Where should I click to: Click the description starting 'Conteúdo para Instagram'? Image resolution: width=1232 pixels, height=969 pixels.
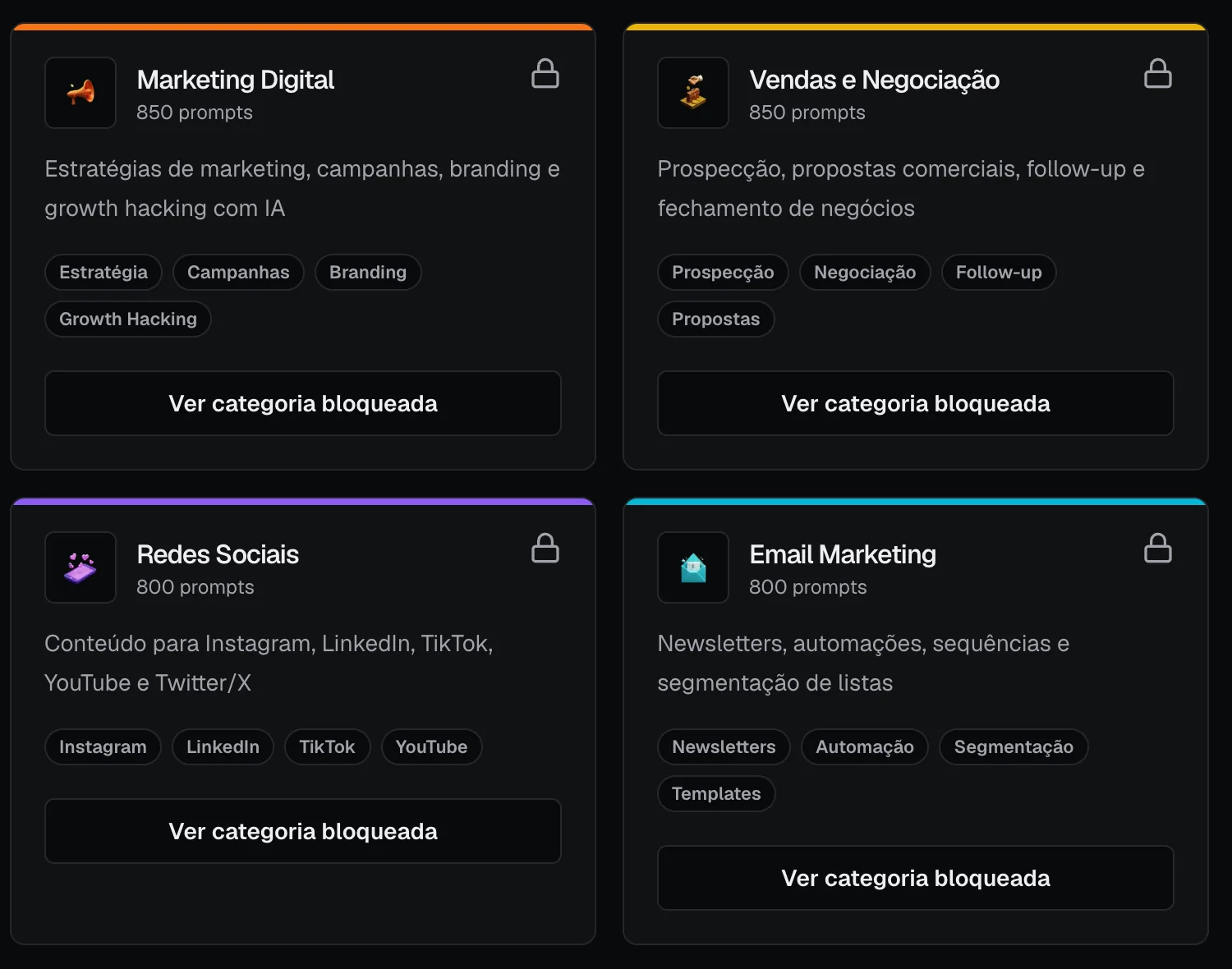point(269,663)
